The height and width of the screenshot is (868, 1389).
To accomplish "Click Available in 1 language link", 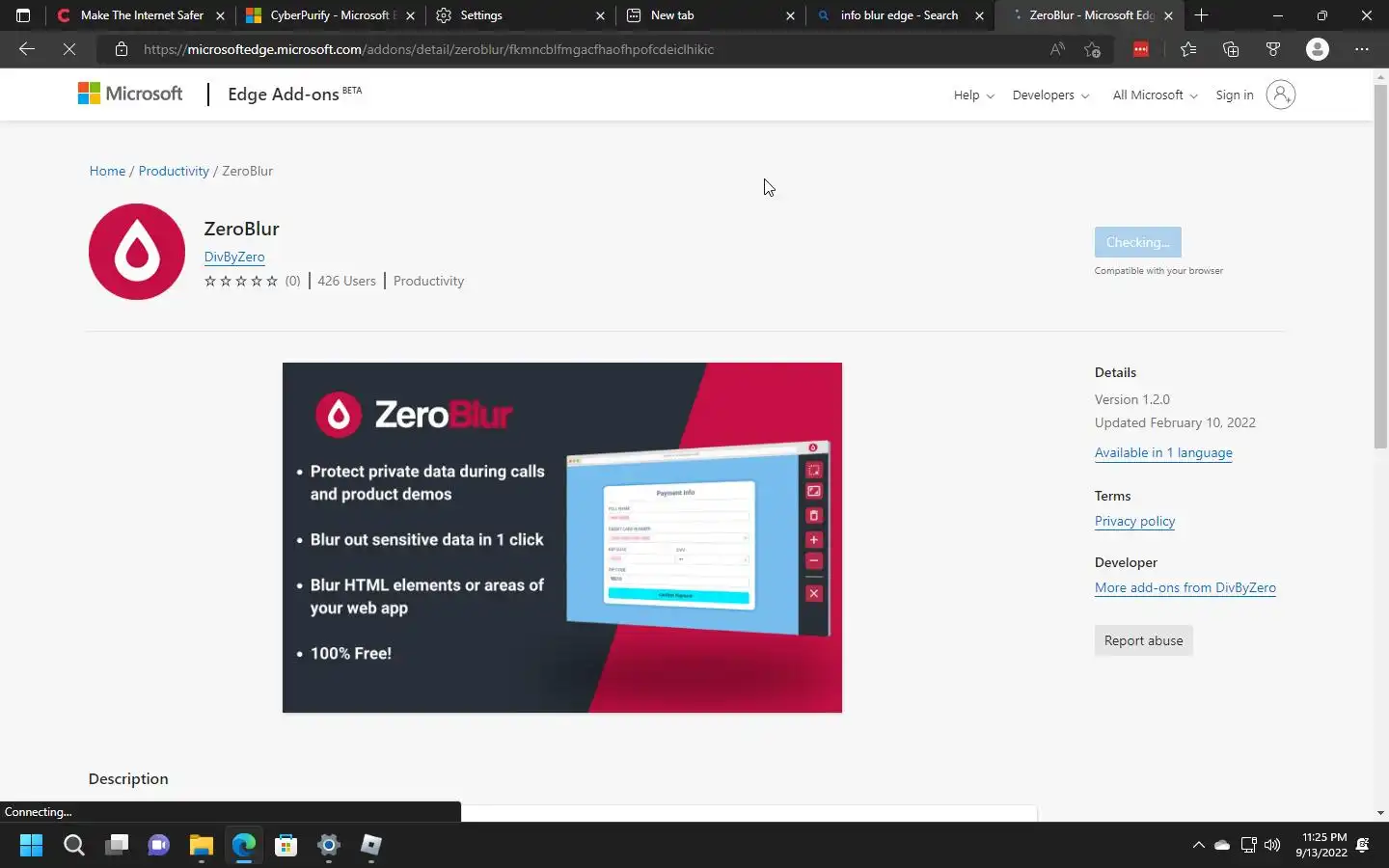I will click(x=1163, y=452).
